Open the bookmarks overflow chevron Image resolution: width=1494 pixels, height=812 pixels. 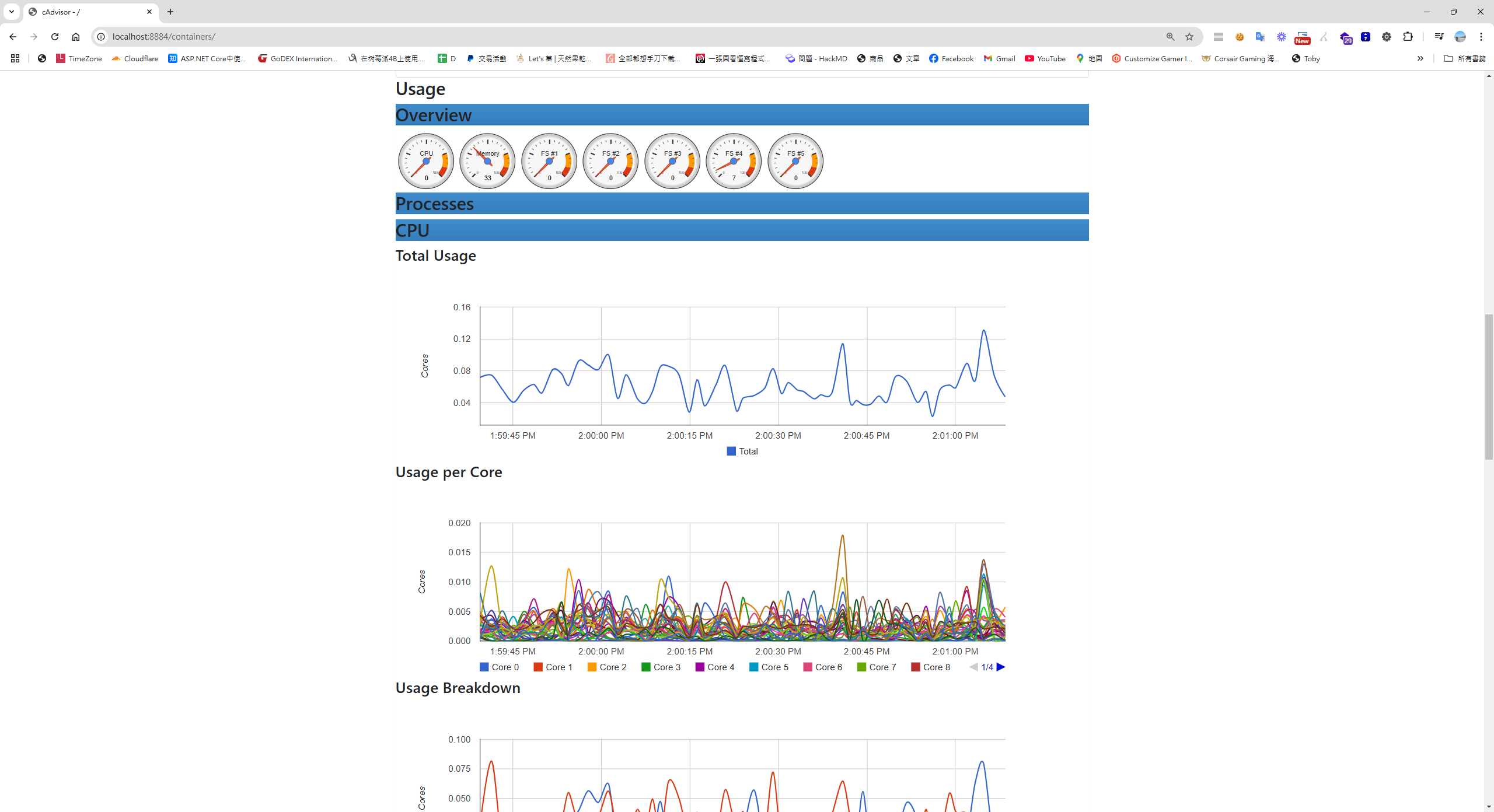click(1420, 58)
